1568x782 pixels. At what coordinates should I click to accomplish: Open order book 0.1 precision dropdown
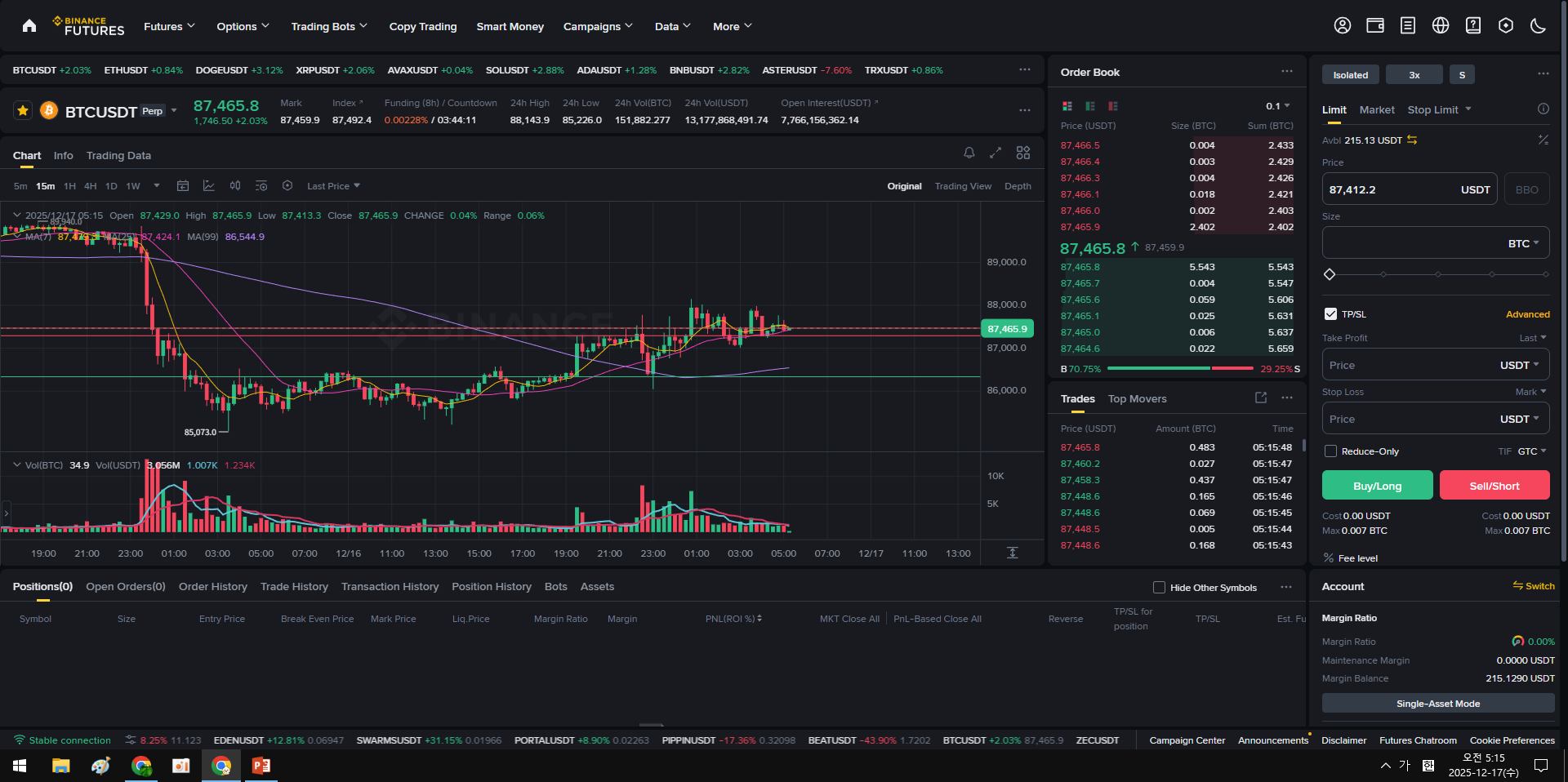1278,106
